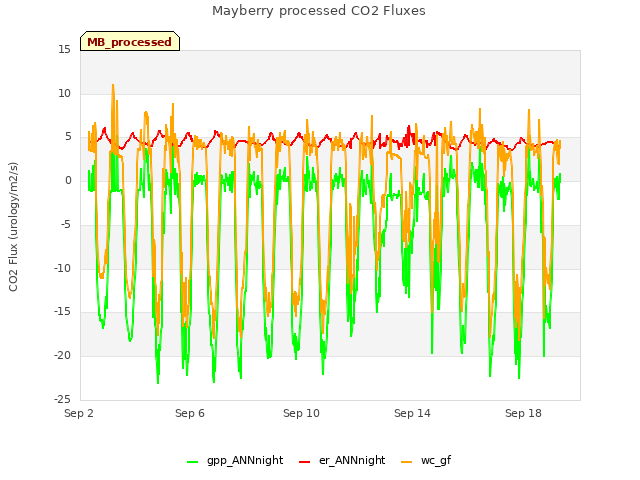Click the red er_ANNnight legend swatch
Image resolution: width=640 pixels, height=480 pixels.
click(304, 462)
